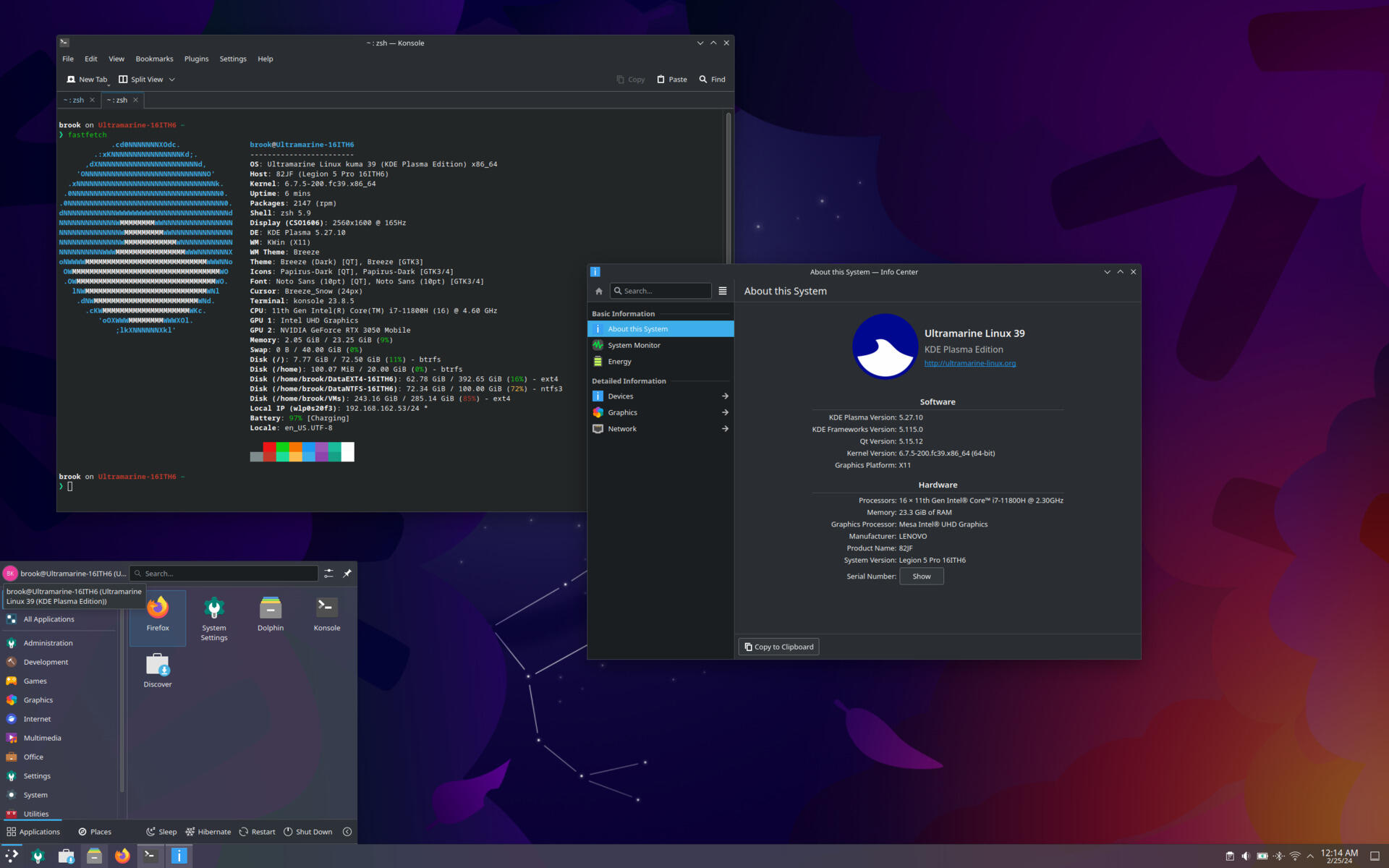
Task: Expand more session options after Shut Down
Action: pos(347,832)
